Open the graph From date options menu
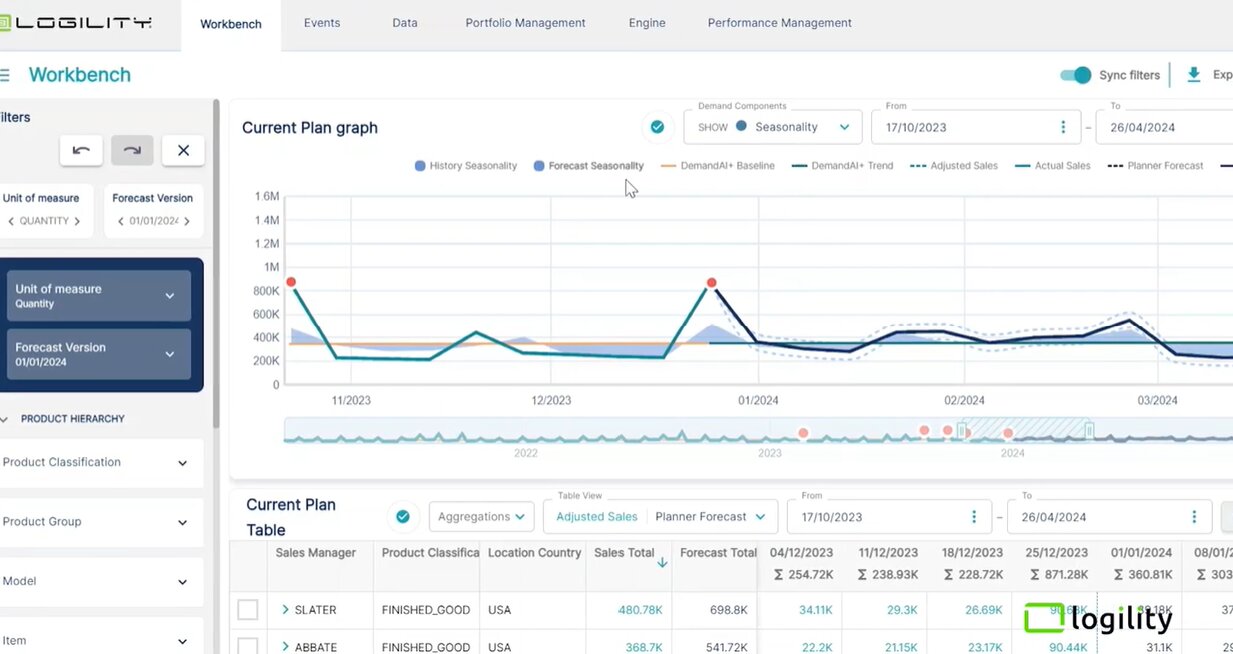Viewport: 1233px width, 654px height. 1062,127
